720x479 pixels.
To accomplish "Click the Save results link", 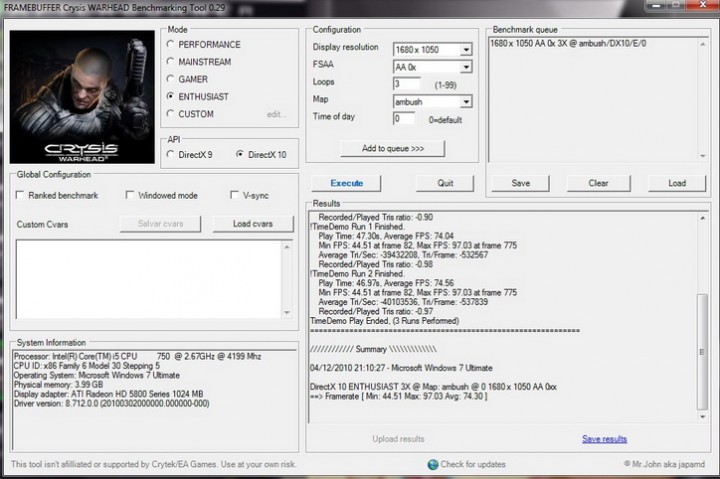I will click(x=604, y=439).
